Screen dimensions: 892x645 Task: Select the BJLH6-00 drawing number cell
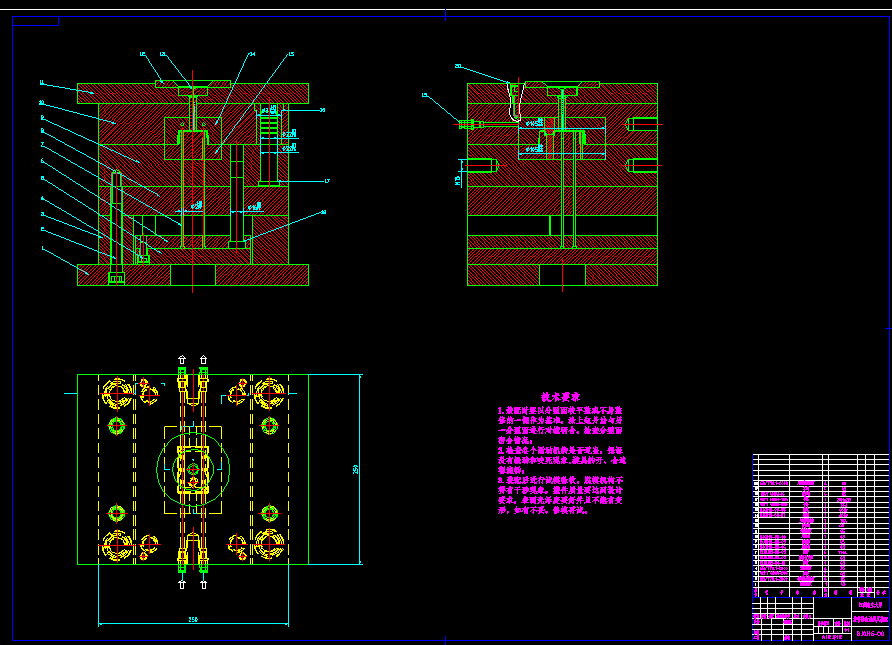tap(870, 633)
